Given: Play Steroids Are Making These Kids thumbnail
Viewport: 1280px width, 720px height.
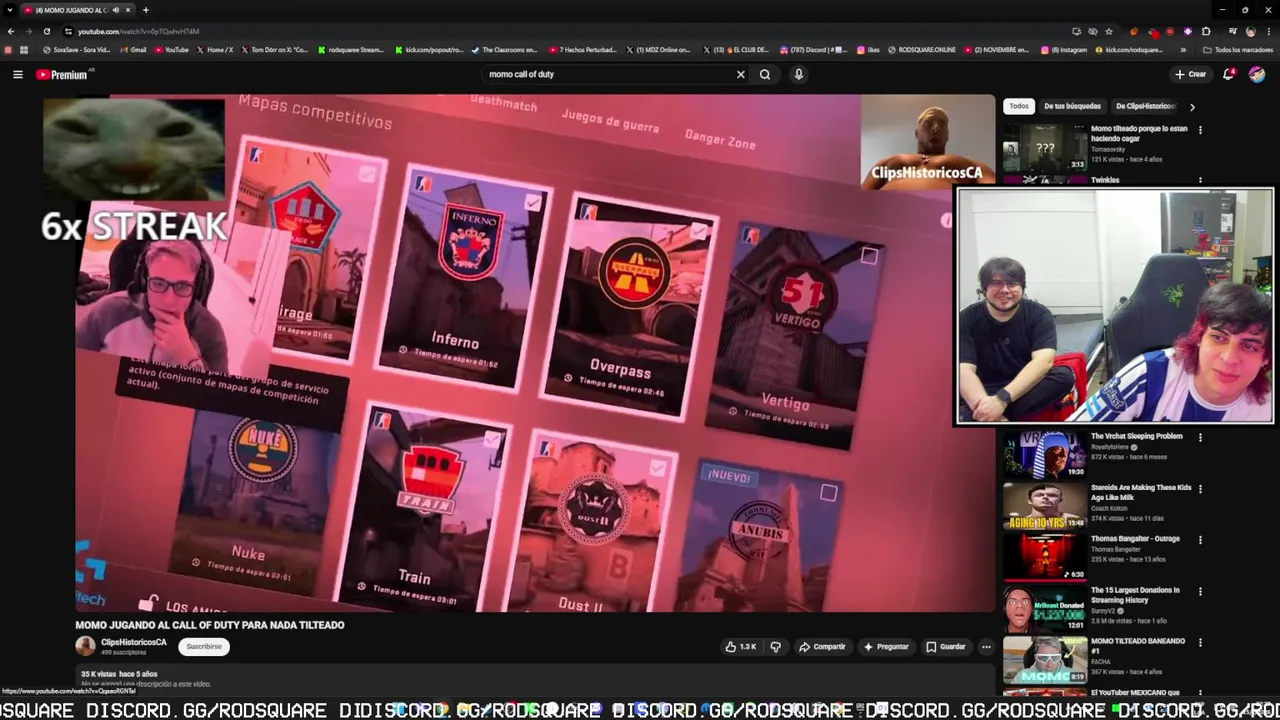Looking at the screenshot, I should tap(1045, 505).
